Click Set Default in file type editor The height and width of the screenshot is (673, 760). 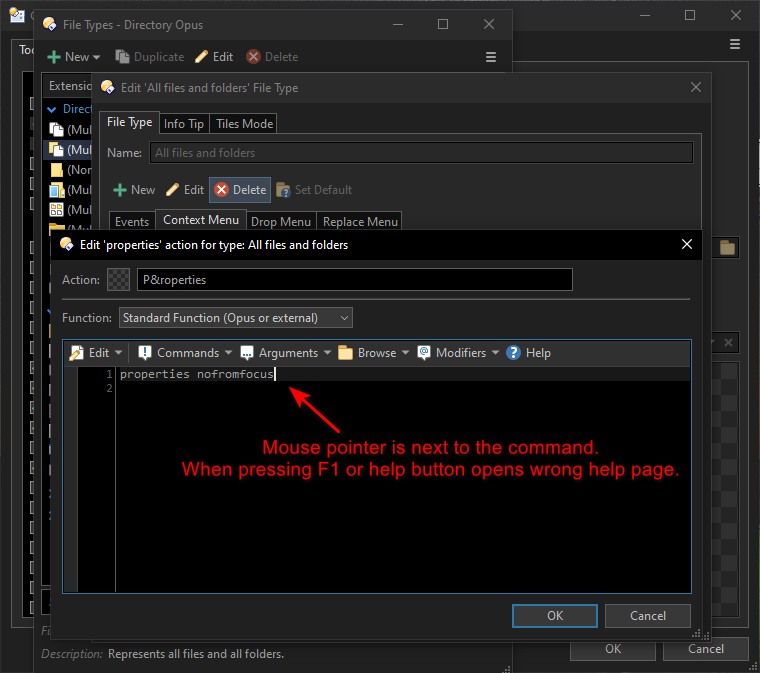tap(314, 190)
